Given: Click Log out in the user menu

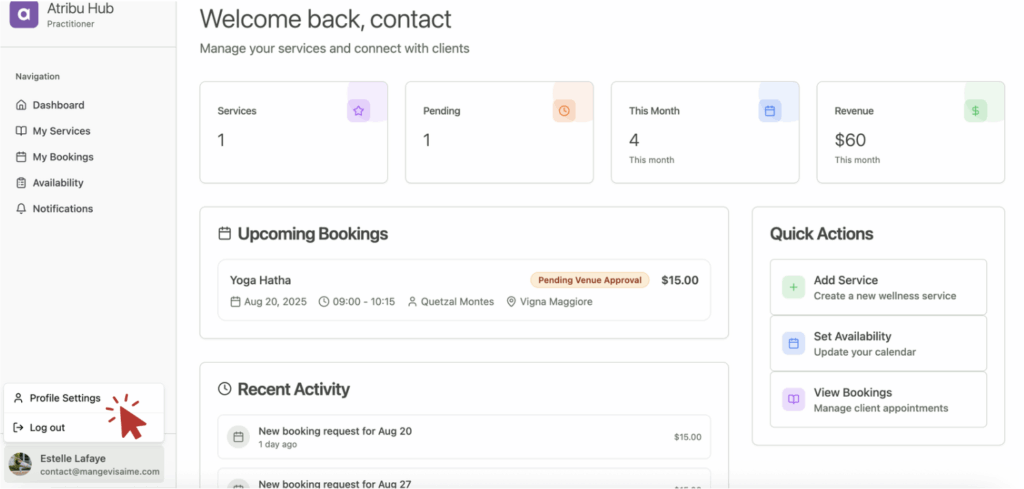Looking at the screenshot, I should coord(46,428).
